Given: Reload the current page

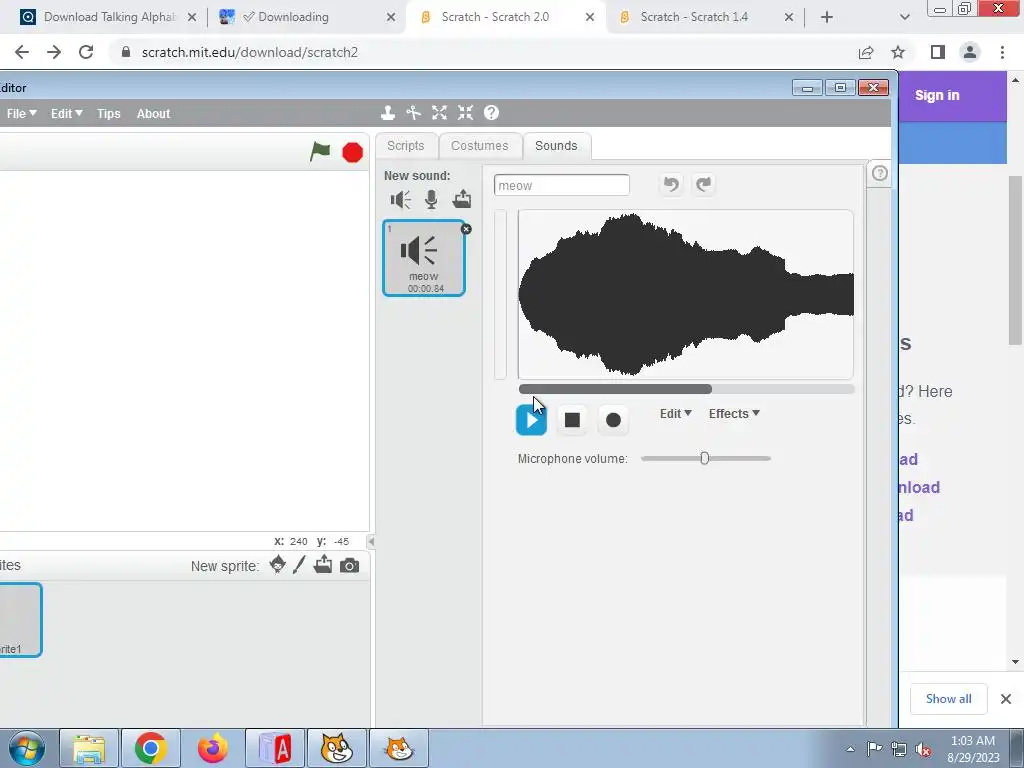Looking at the screenshot, I should (86, 52).
